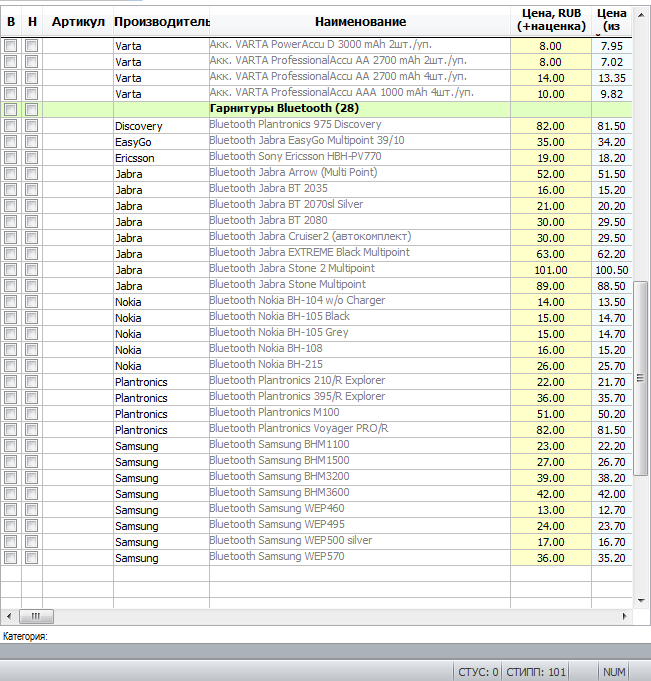This screenshot has height=681, width=651.
Task: Check the Н box for Bluetooth Samsung WEP570
Action: coord(31,557)
